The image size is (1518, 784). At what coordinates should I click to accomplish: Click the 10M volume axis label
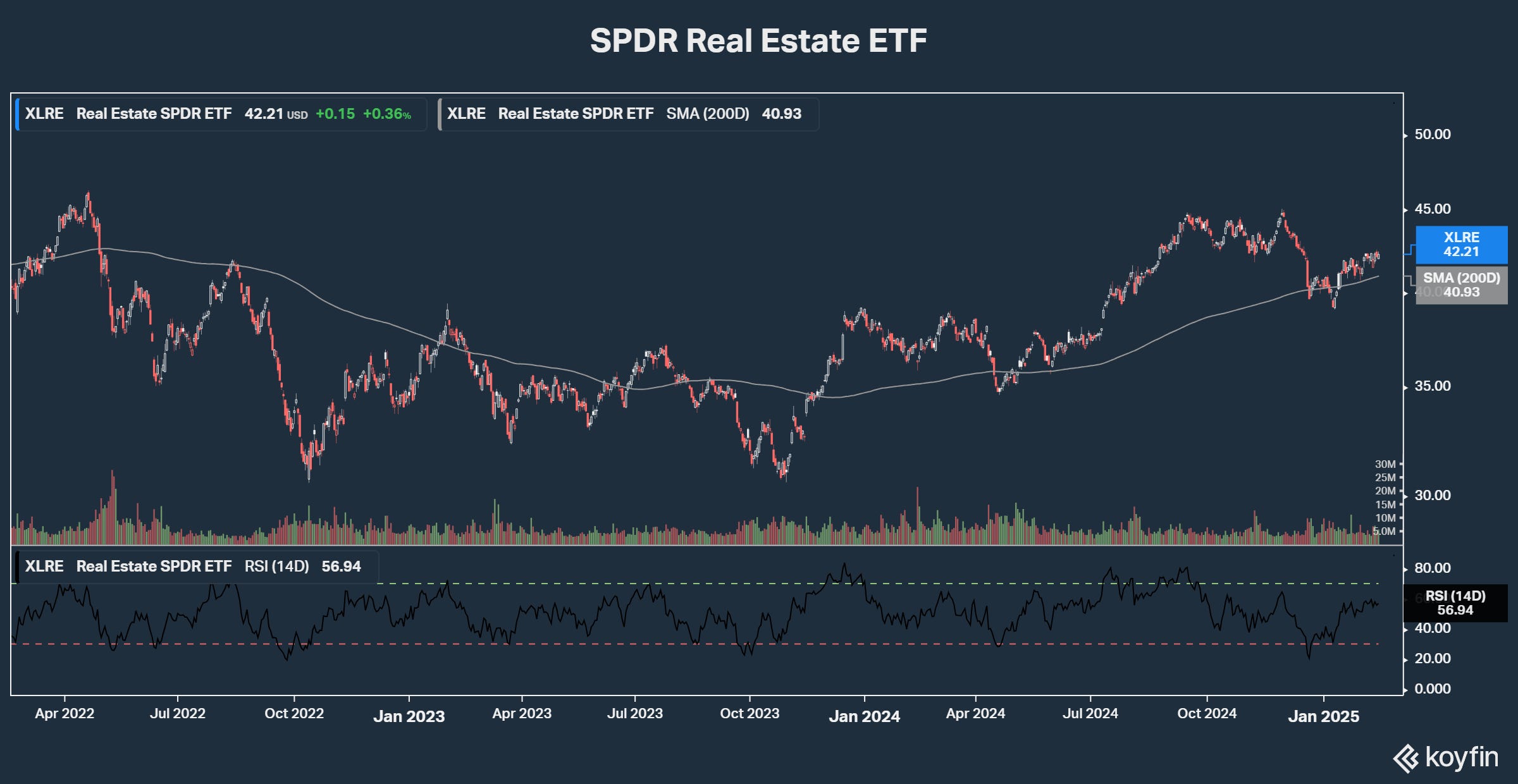(1385, 518)
